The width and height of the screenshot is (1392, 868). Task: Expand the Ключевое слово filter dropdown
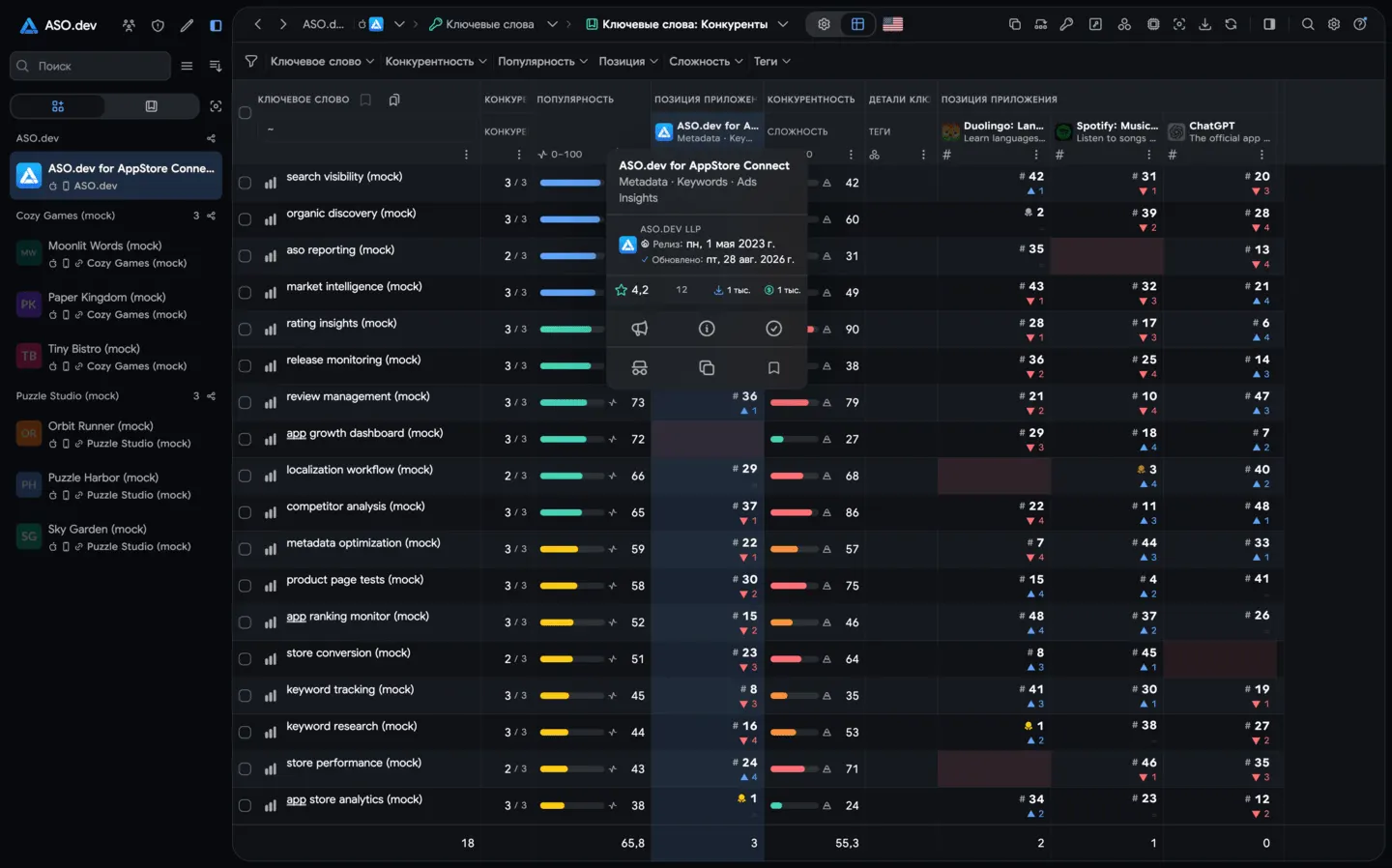click(322, 61)
